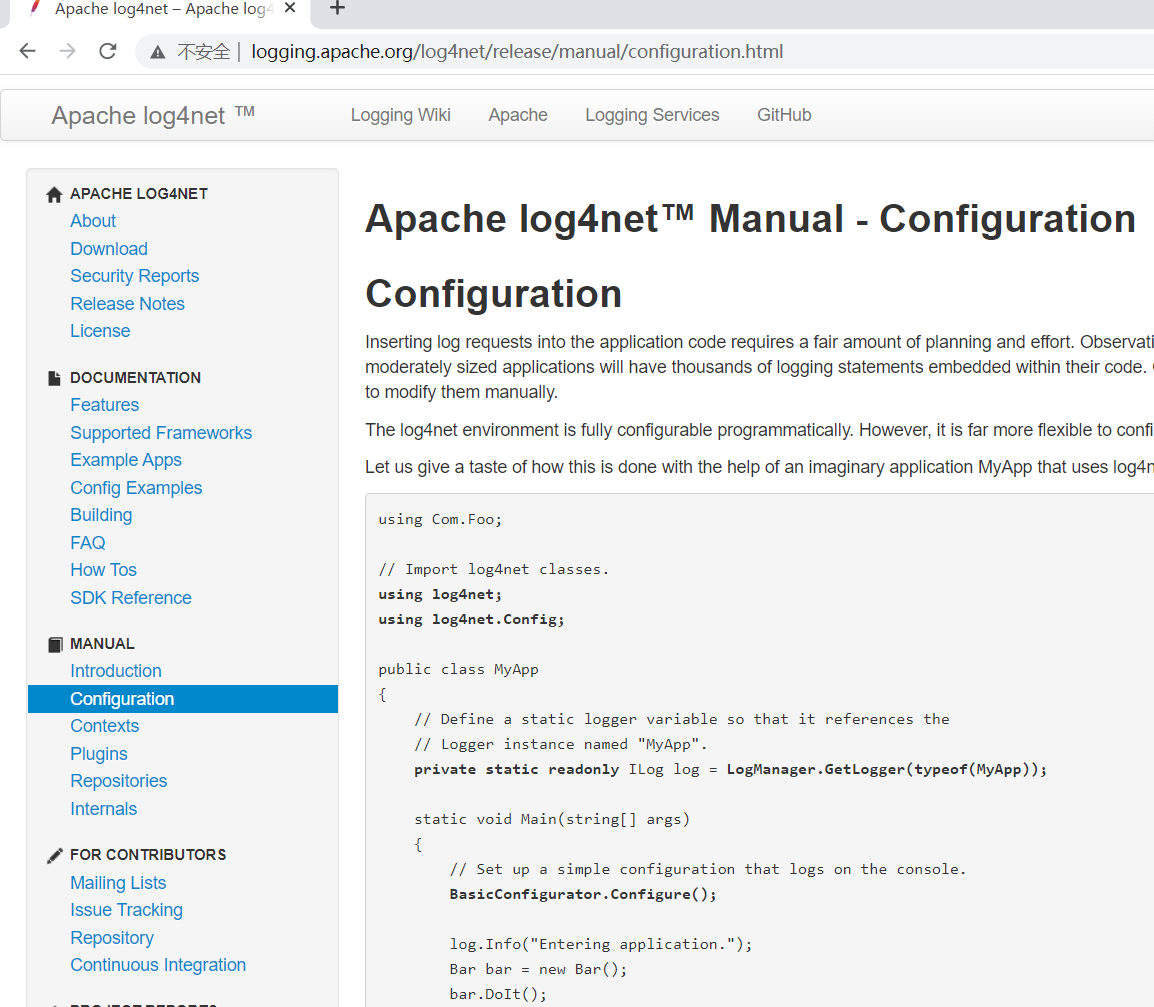Open Apache link in top navigation
The width and height of the screenshot is (1154, 1007).
point(518,115)
